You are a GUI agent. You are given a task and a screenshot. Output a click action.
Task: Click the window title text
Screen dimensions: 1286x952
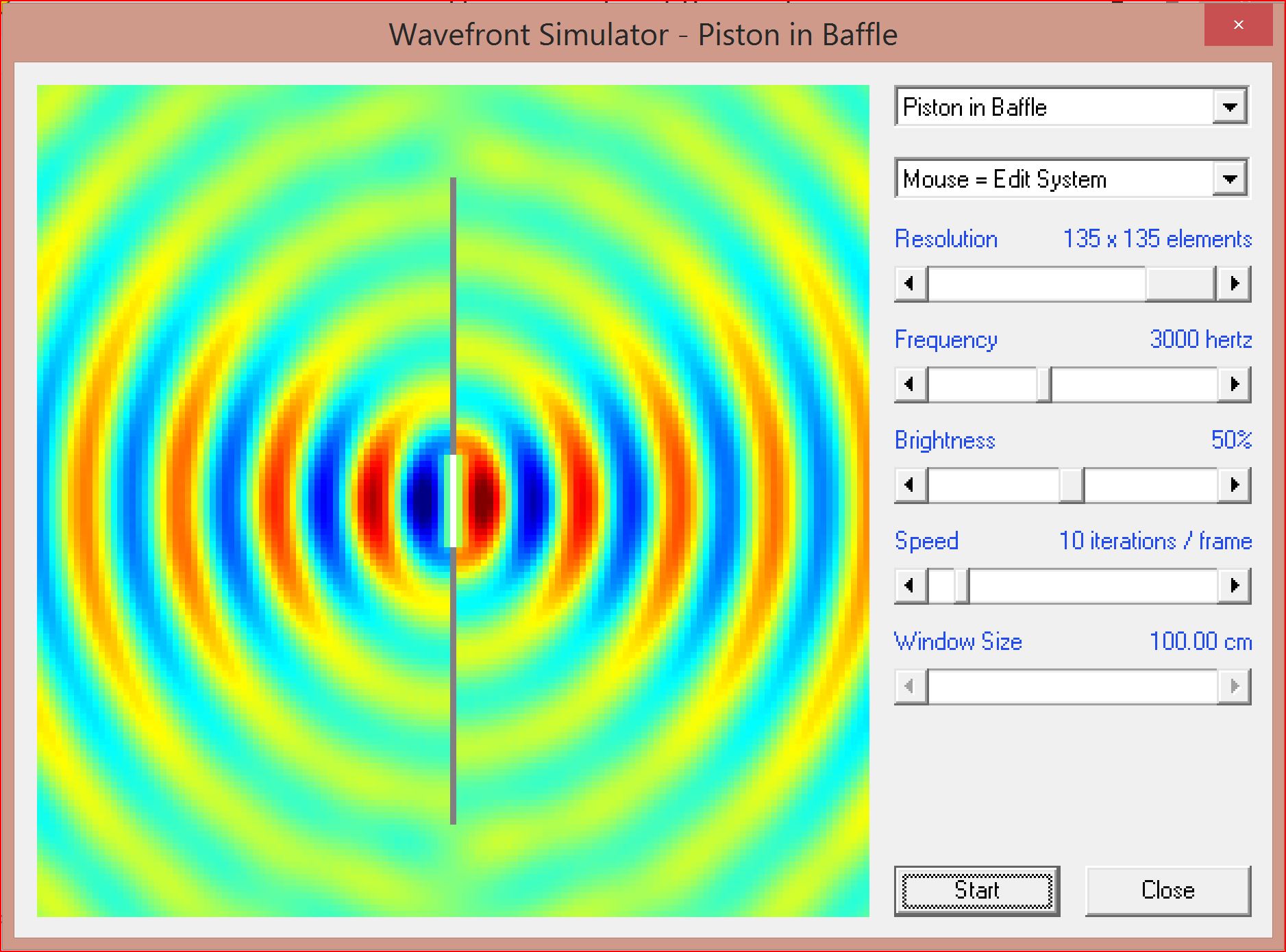coord(643,34)
